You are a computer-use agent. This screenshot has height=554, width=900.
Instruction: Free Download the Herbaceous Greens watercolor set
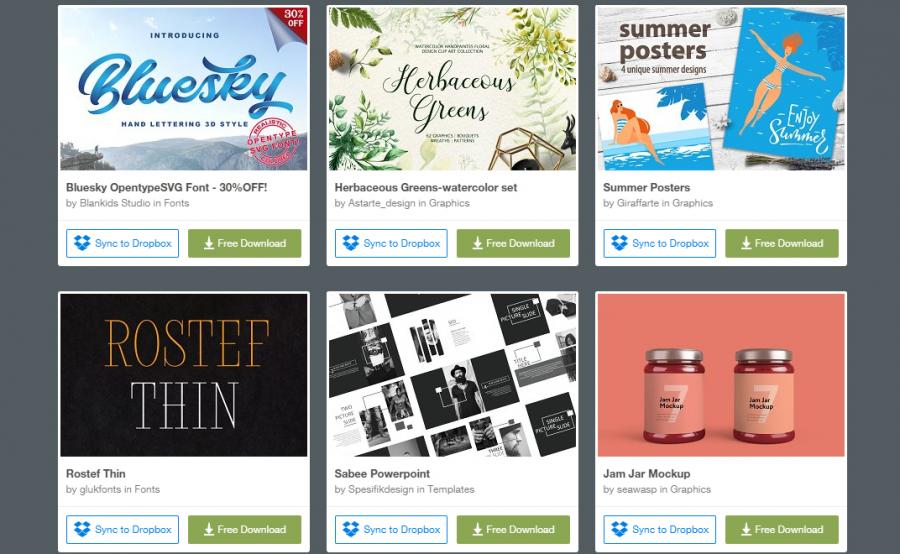[x=513, y=243]
